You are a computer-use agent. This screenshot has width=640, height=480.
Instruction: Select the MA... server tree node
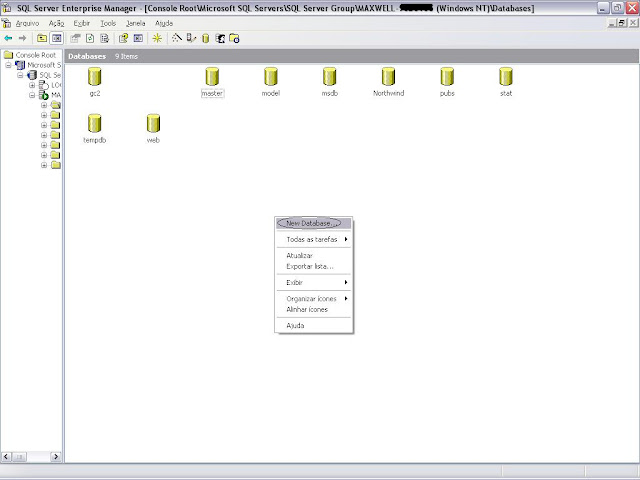point(56,95)
